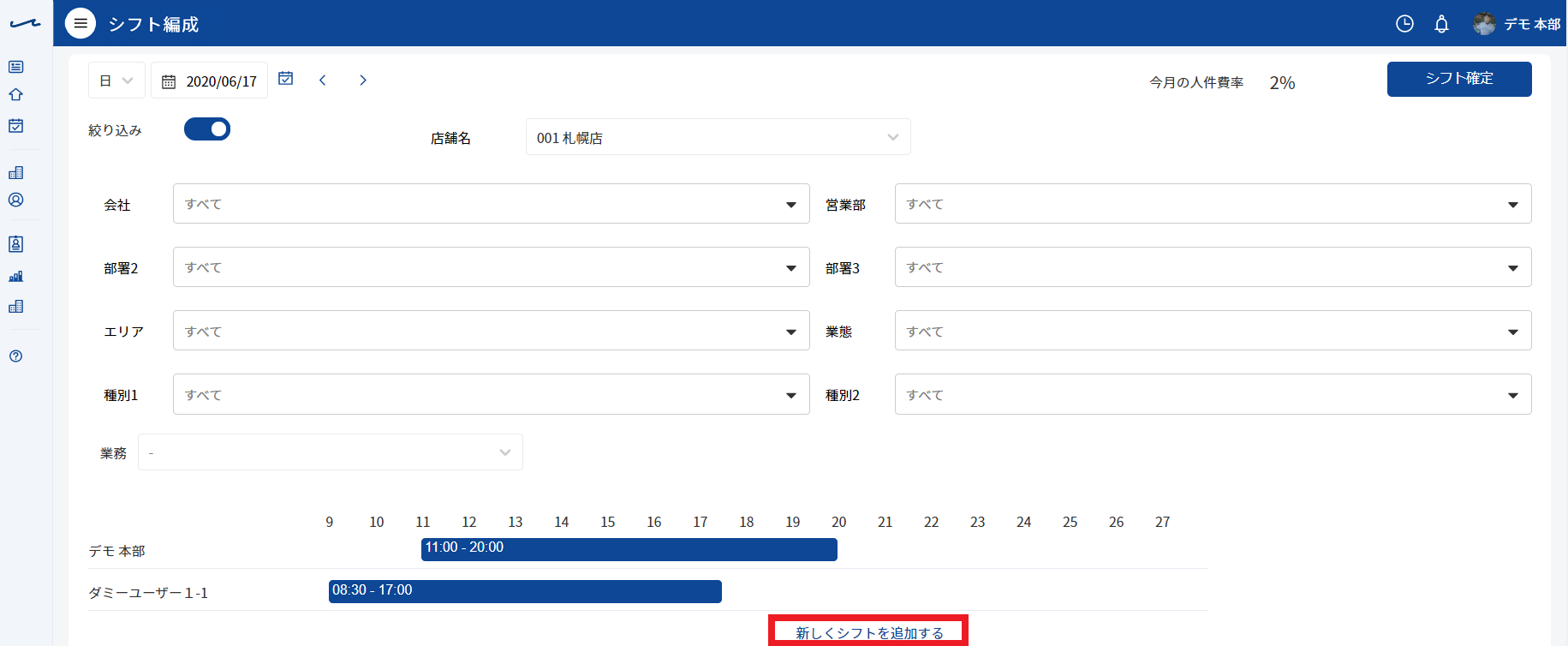Open the upper building sidebar icon
1568x646 pixels.
tap(15, 172)
